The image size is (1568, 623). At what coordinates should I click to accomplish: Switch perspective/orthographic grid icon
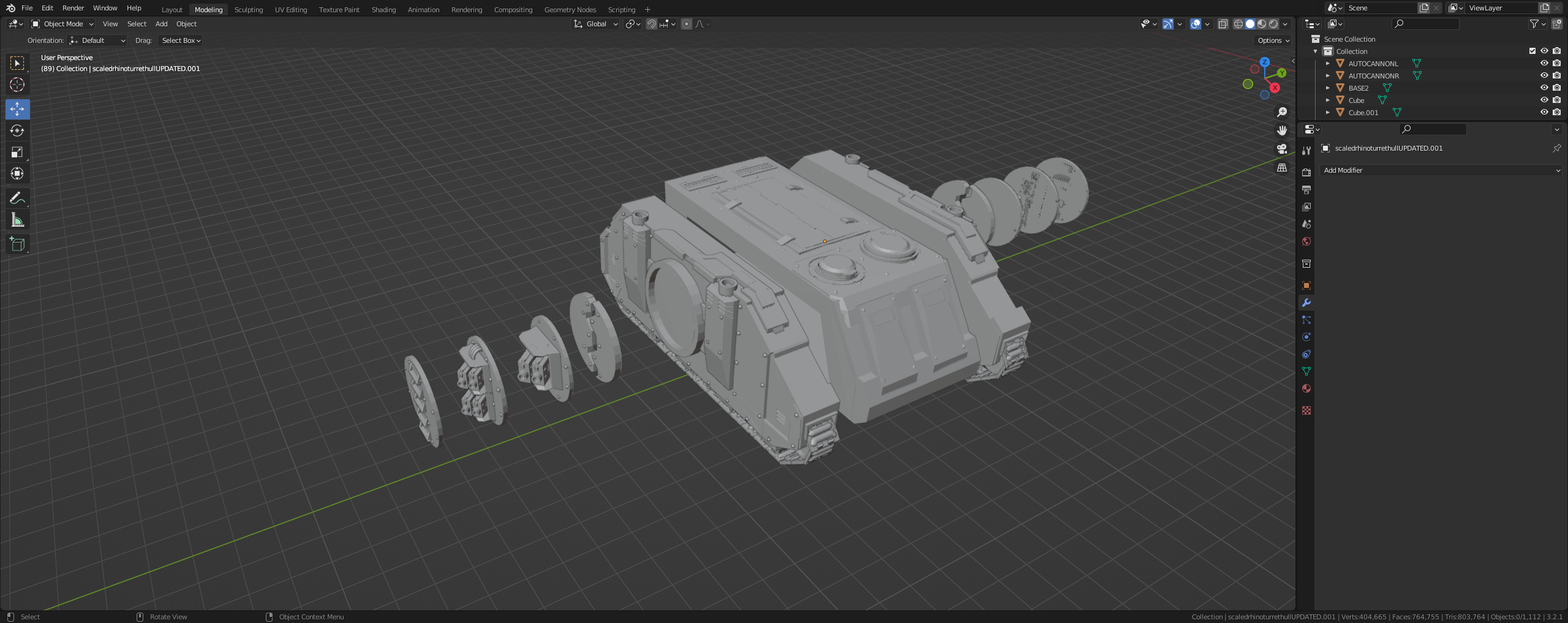(x=1281, y=167)
